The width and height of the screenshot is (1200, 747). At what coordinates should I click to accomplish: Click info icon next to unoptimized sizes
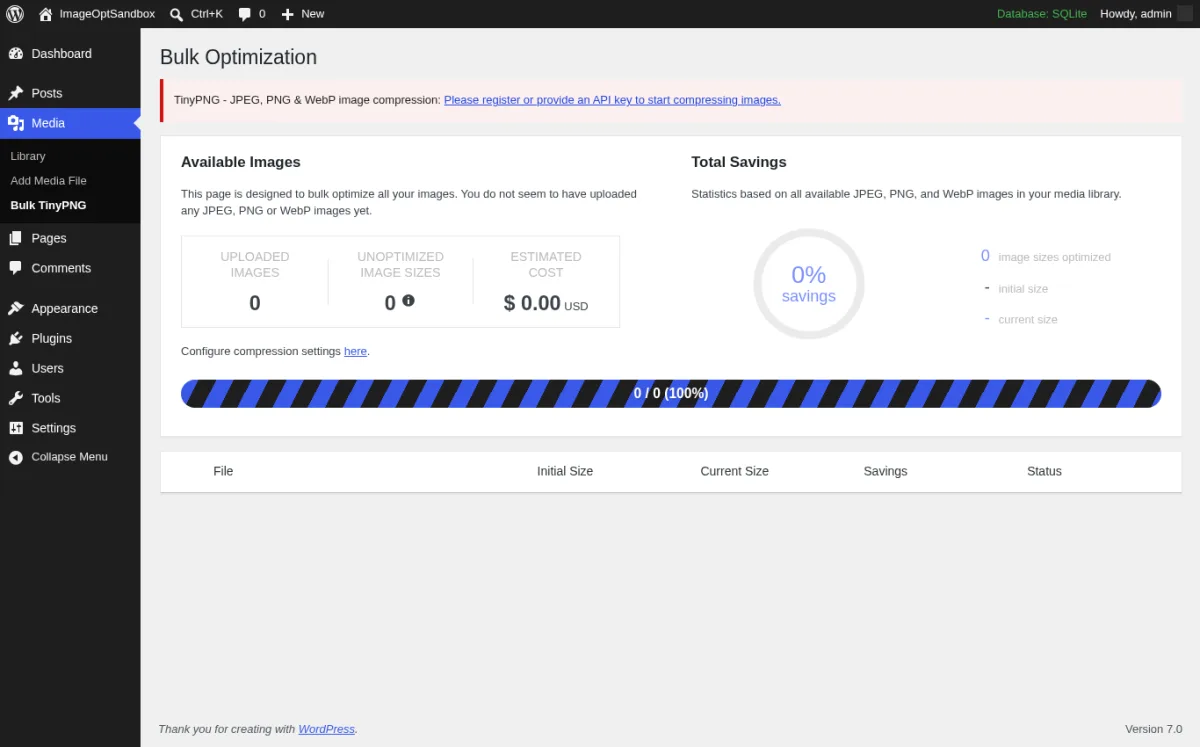(408, 300)
